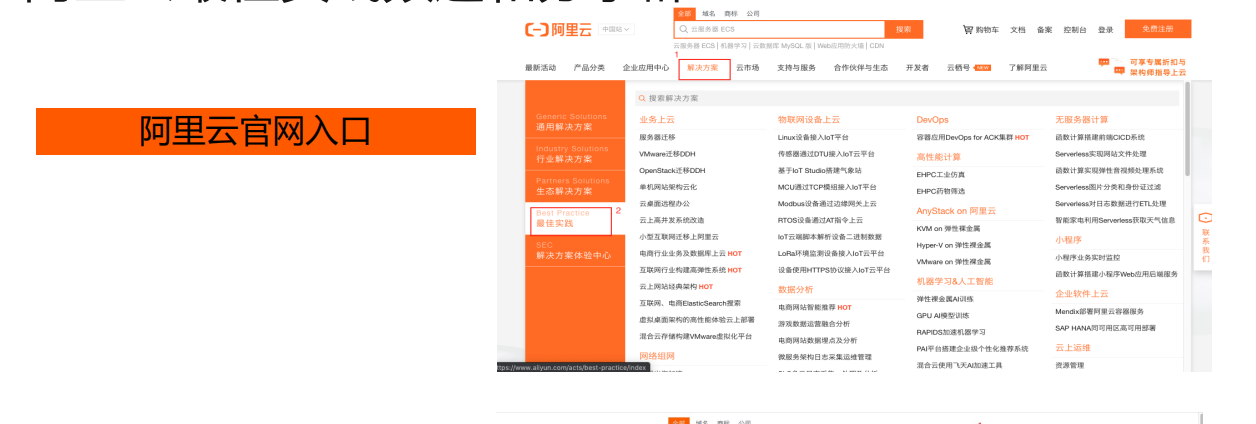Open the 控制台 link

pyautogui.click(x=1075, y=30)
